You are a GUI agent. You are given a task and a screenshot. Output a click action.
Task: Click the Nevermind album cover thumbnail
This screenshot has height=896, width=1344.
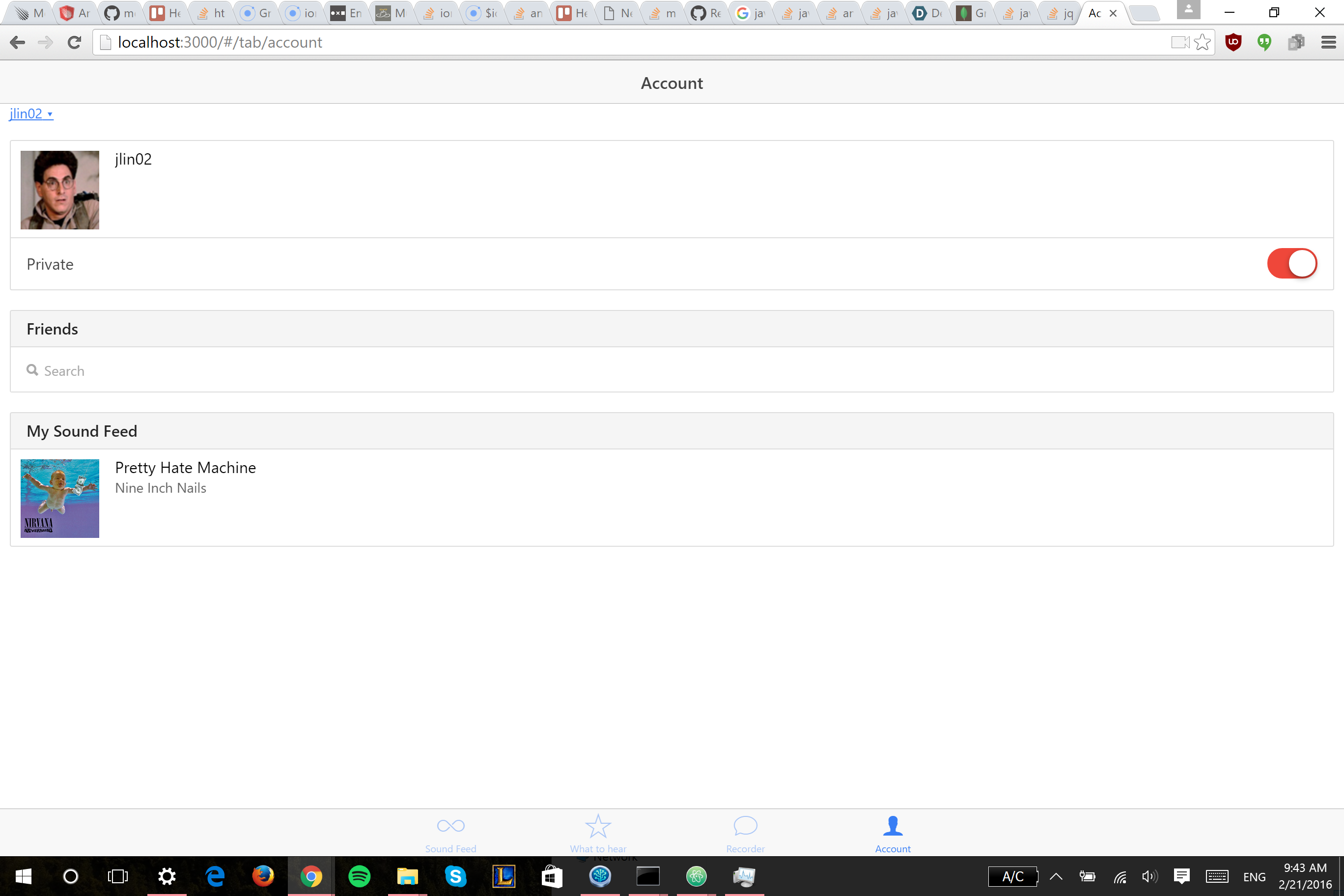60,498
